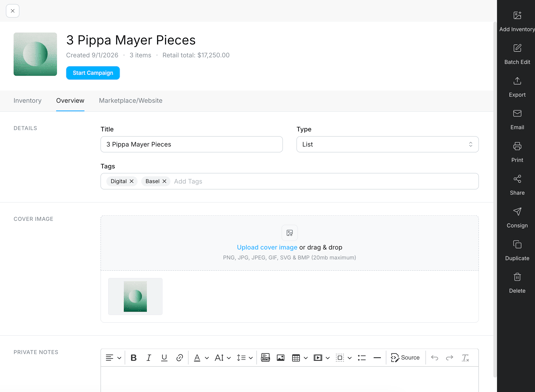535x392 pixels.
Task: Toggle underline formatting in notes editor
Action: (x=164, y=358)
